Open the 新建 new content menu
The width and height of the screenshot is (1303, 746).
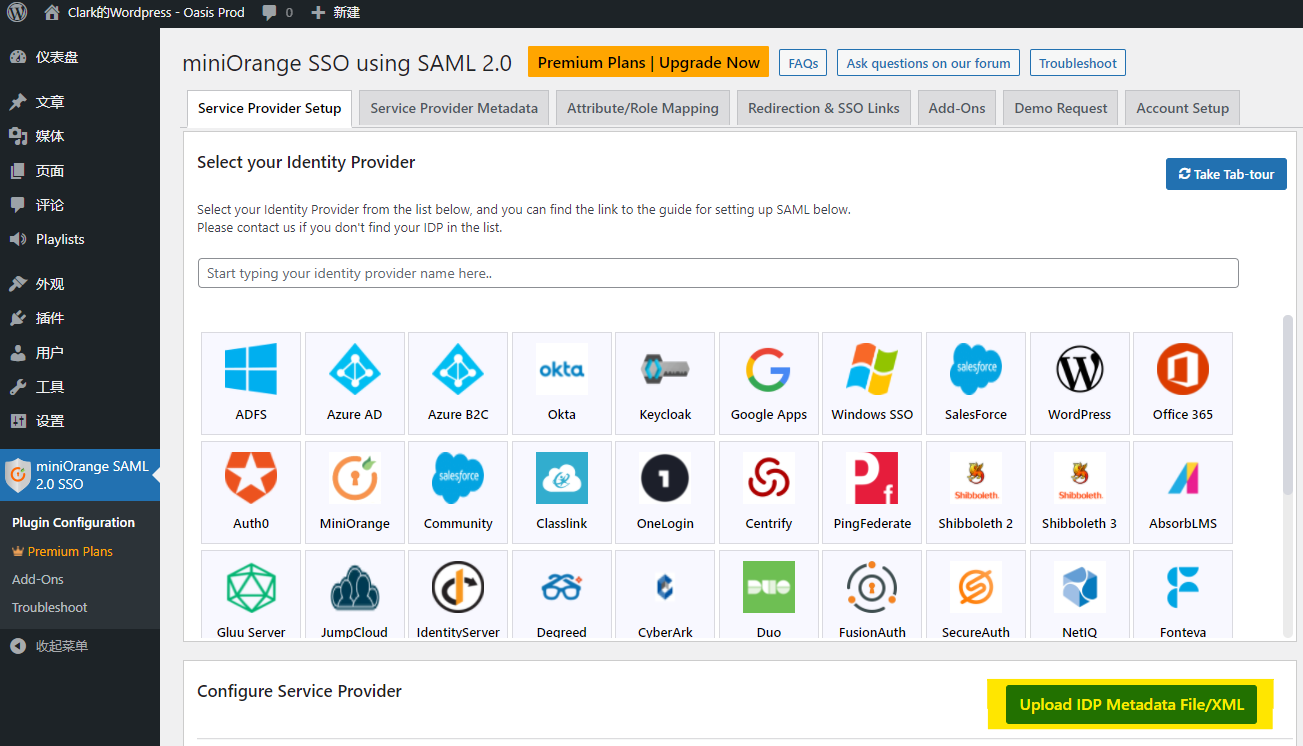(x=336, y=12)
